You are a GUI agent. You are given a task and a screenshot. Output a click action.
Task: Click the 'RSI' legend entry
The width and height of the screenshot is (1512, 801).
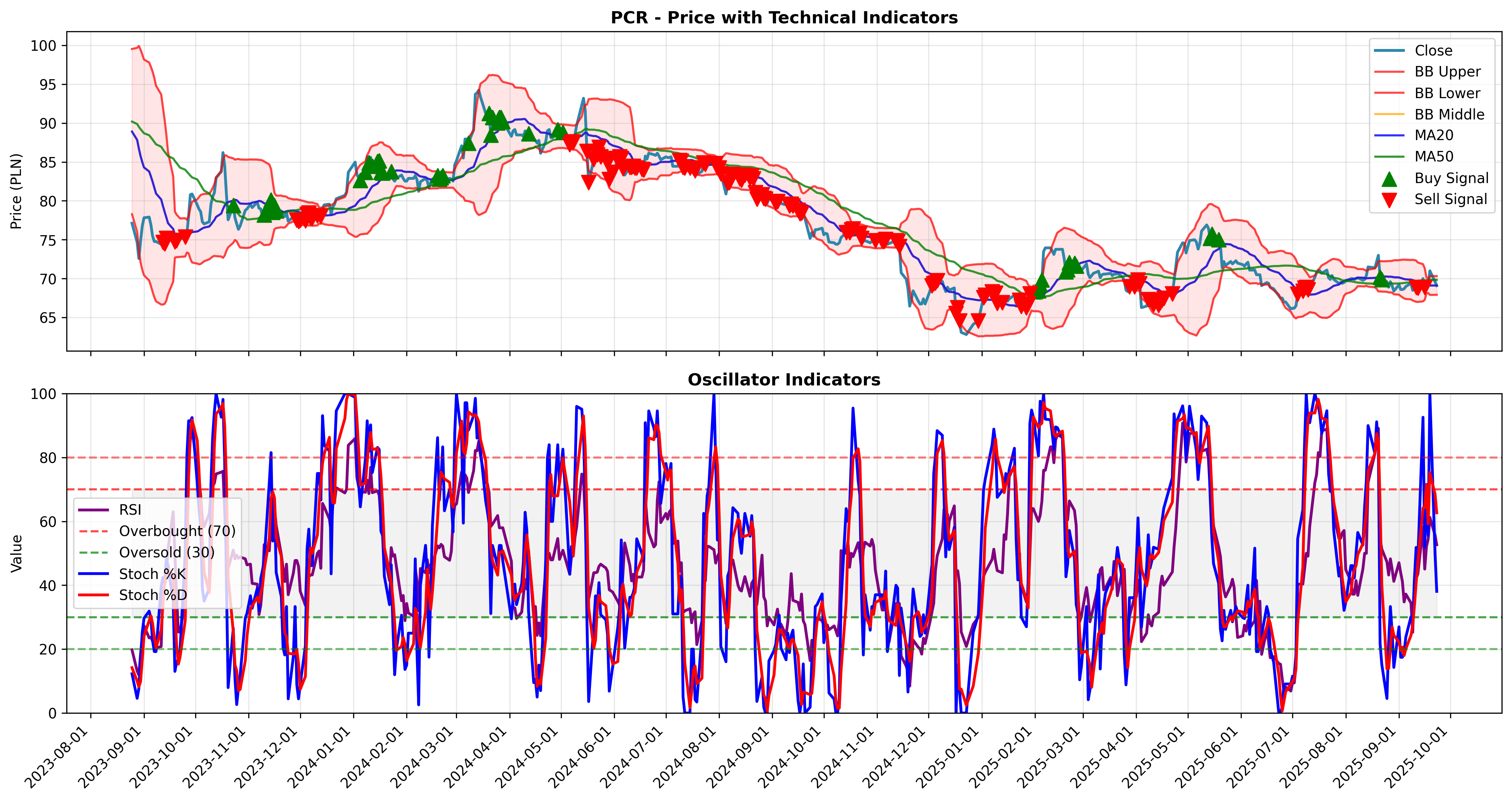(130, 510)
